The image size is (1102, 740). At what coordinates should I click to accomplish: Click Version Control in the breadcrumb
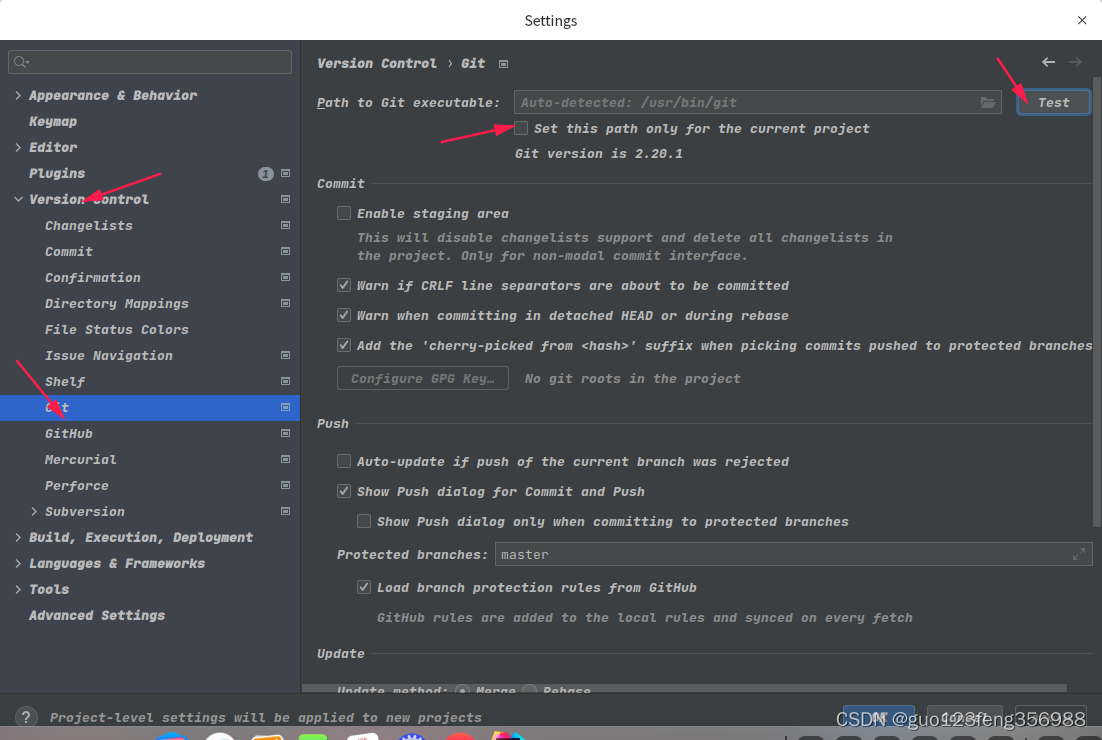point(377,63)
